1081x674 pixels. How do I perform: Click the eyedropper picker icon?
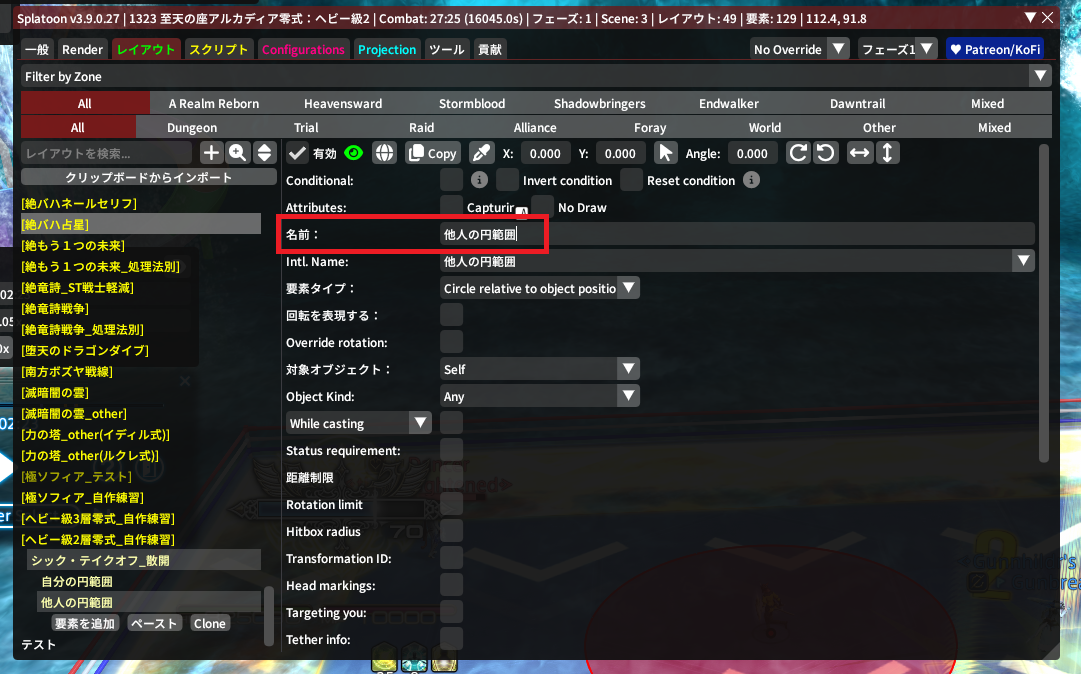[482, 153]
